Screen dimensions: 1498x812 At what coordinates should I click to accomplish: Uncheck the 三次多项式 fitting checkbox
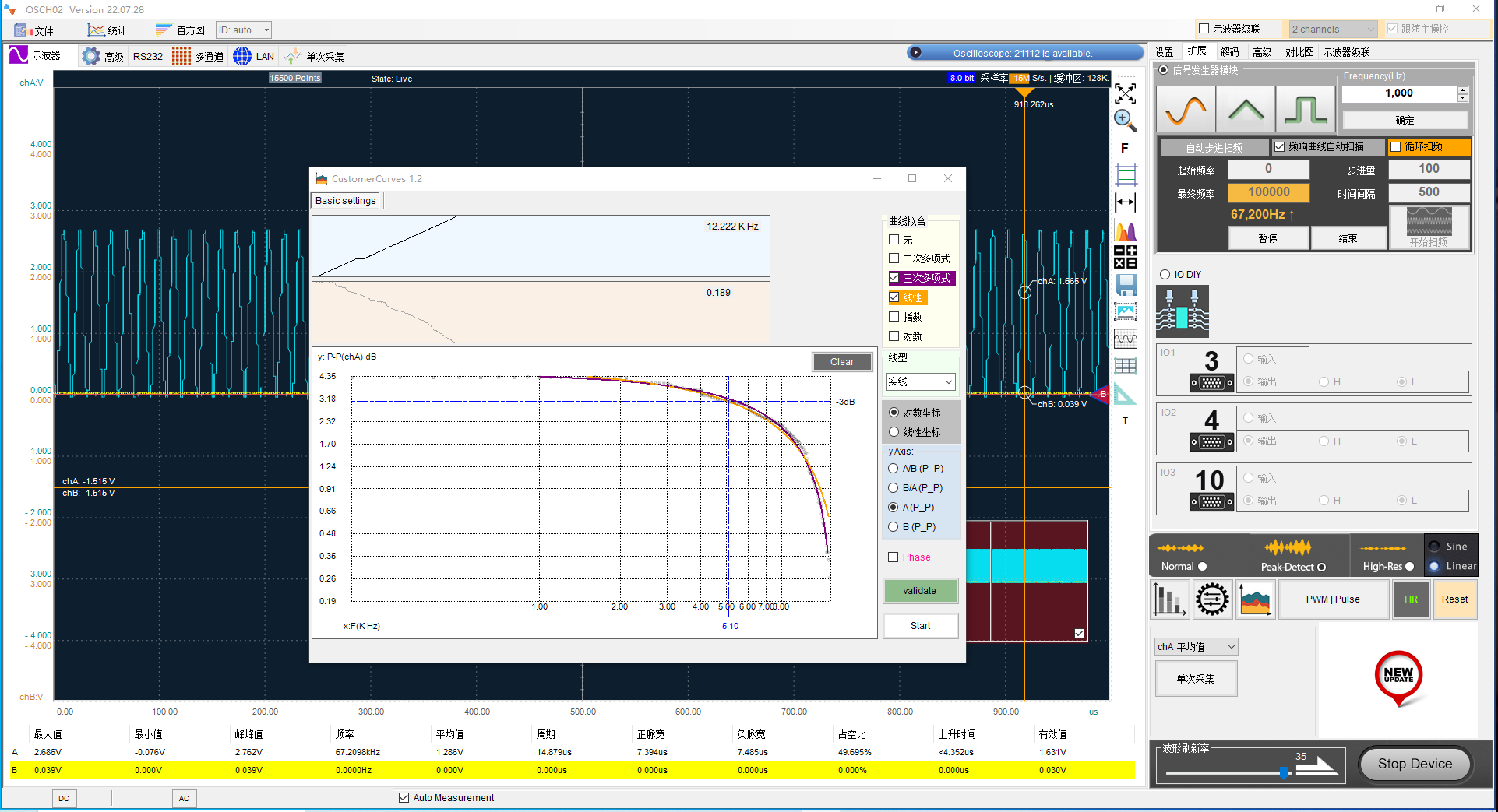pos(894,278)
